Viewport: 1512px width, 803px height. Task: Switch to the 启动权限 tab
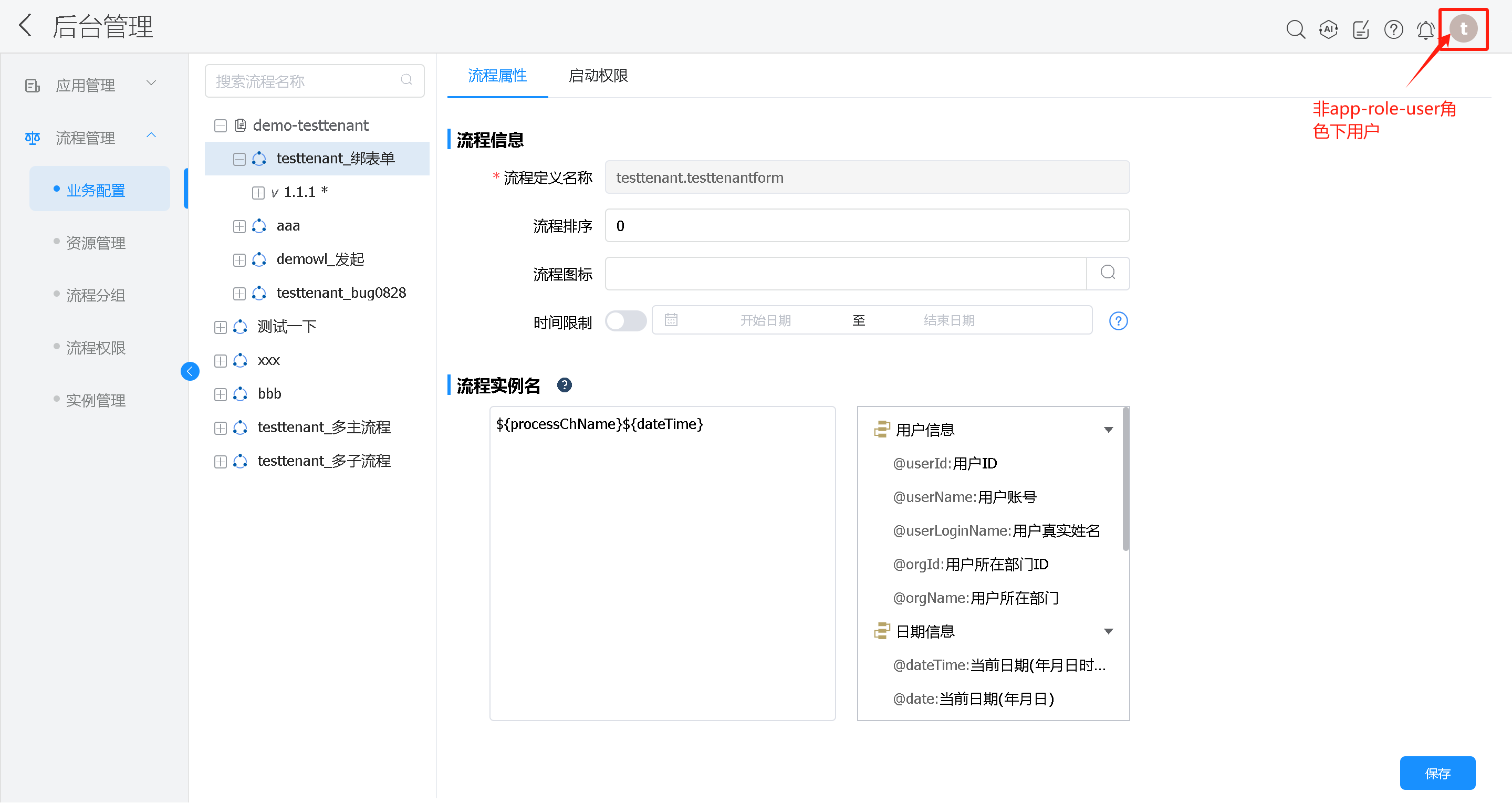[x=598, y=75]
